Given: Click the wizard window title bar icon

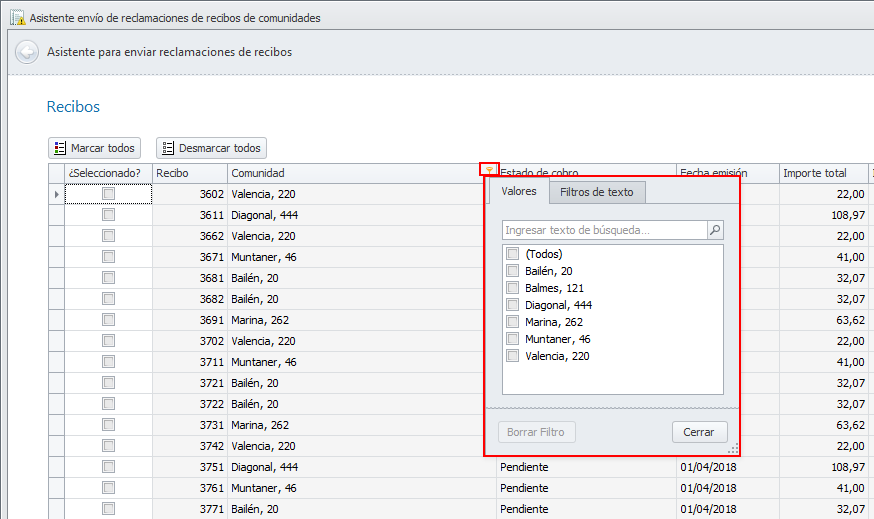Looking at the screenshot, I should (17, 18).
